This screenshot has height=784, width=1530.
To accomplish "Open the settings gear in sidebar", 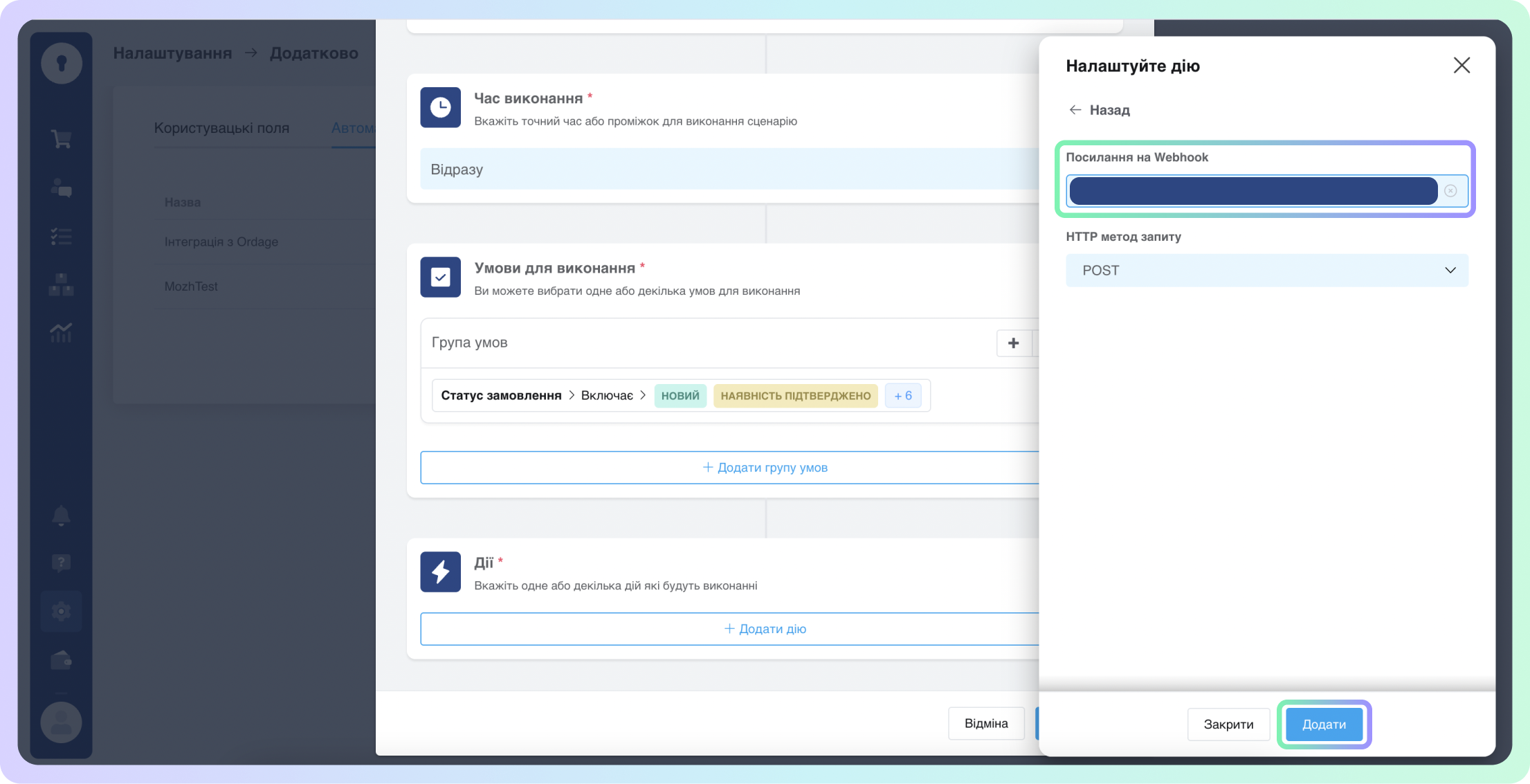I will [61, 612].
